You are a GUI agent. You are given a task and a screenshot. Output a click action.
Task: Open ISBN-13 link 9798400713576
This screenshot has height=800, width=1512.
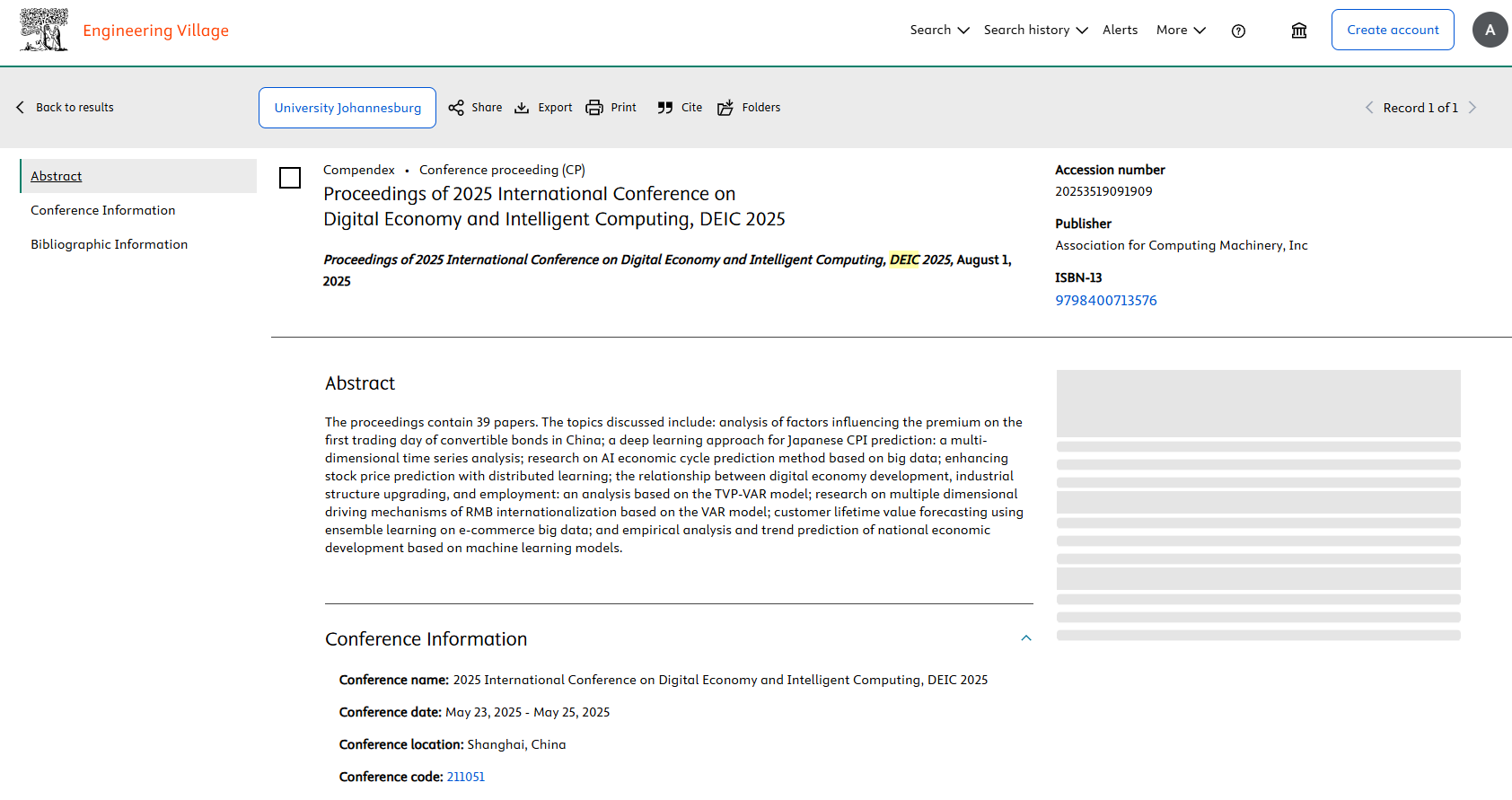pyautogui.click(x=1105, y=301)
